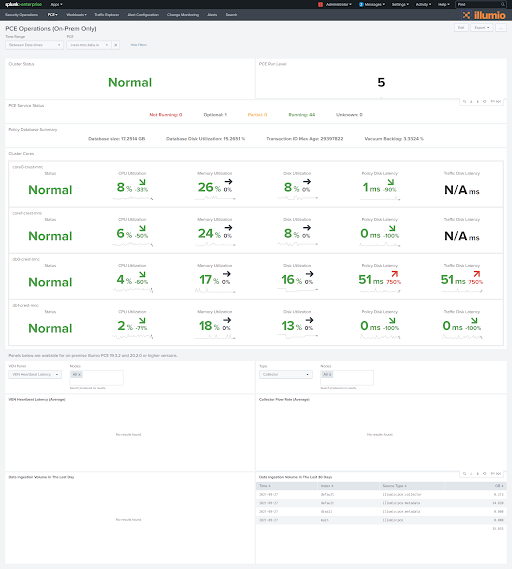Click the Database size value
The image size is (512, 569).
pyautogui.click(x=116, y=139)
